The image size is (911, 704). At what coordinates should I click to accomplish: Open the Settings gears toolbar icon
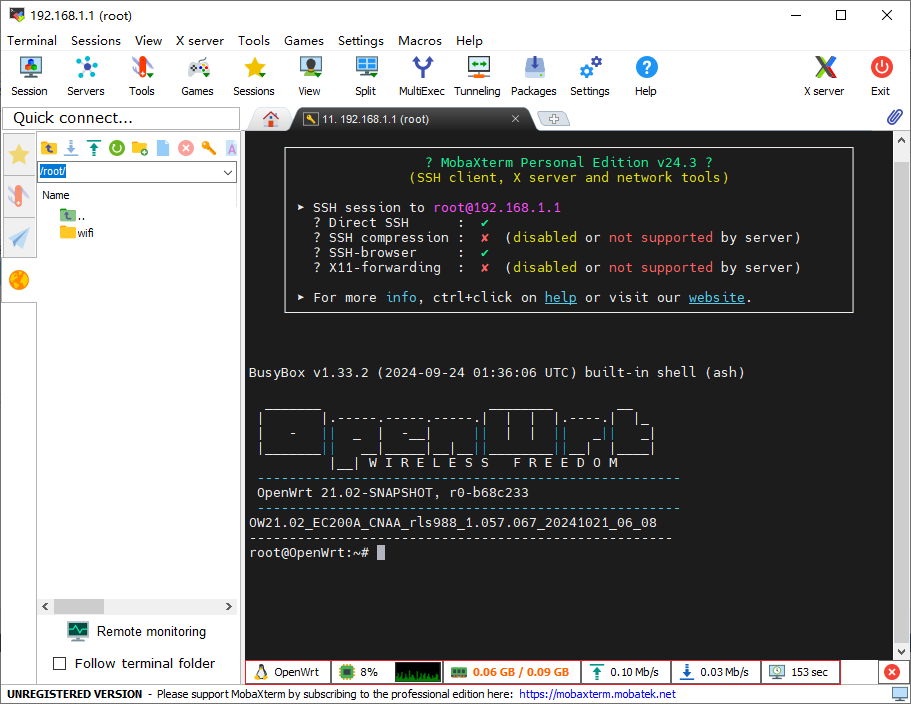coord(590,76)
